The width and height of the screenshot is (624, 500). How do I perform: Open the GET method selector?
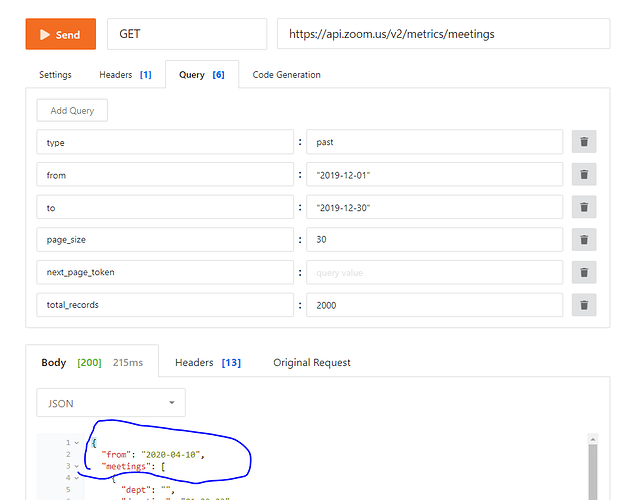pos(187,34)
